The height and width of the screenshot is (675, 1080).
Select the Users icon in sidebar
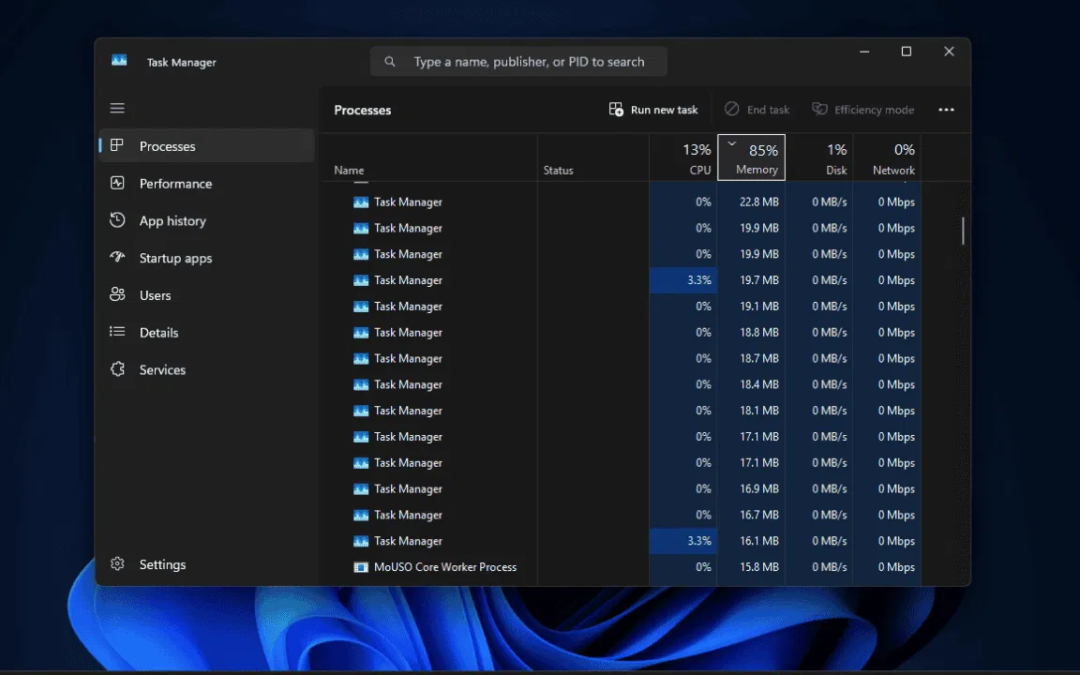coord(117,295)
